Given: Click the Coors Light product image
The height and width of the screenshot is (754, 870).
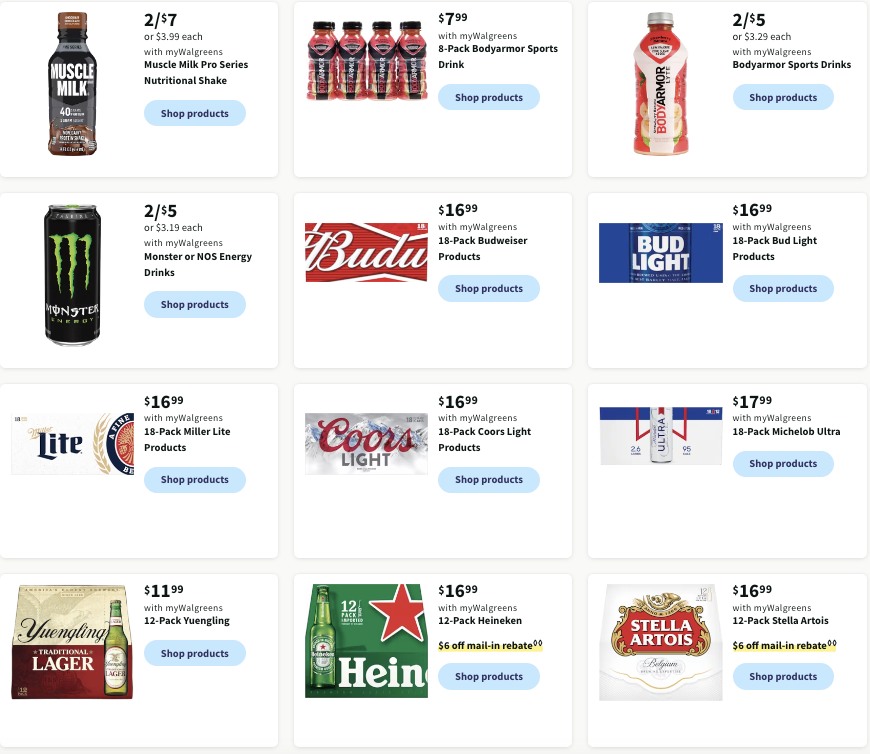Looking at the screenshot, I should [366, 444].
